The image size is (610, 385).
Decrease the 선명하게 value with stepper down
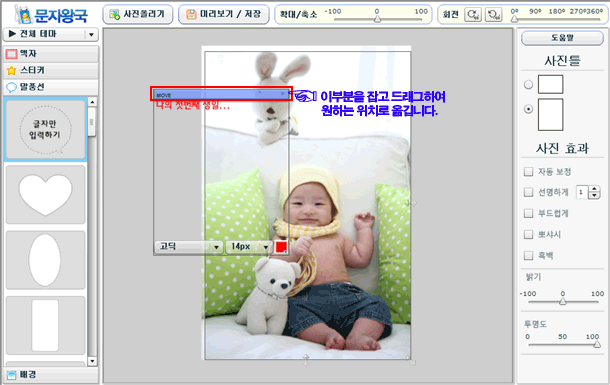(x=594, y=196)
